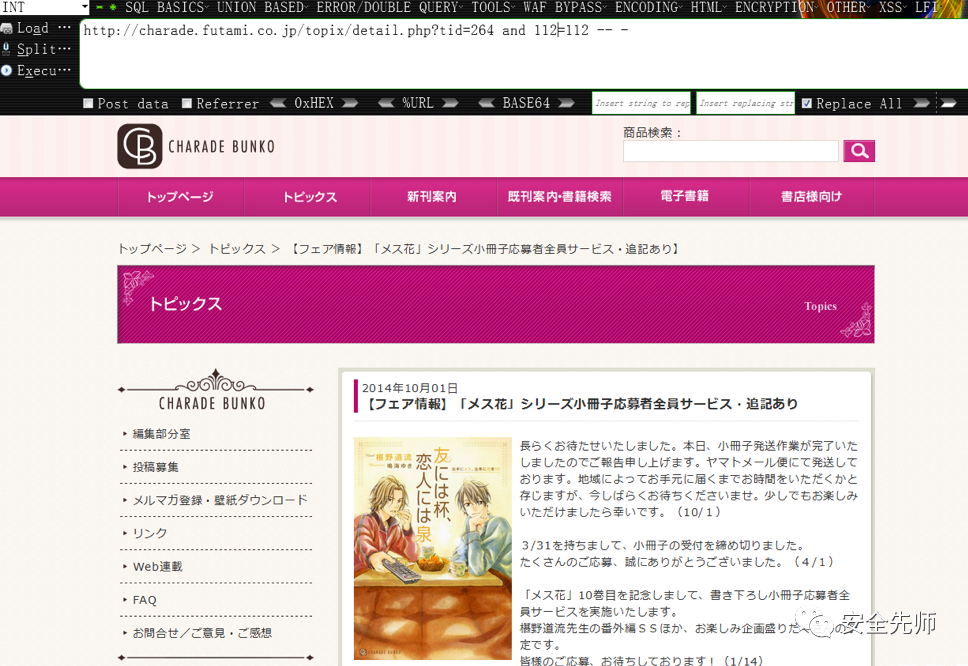
Task: Open the FAQ sidebar link
Action: tap(144, 600)
